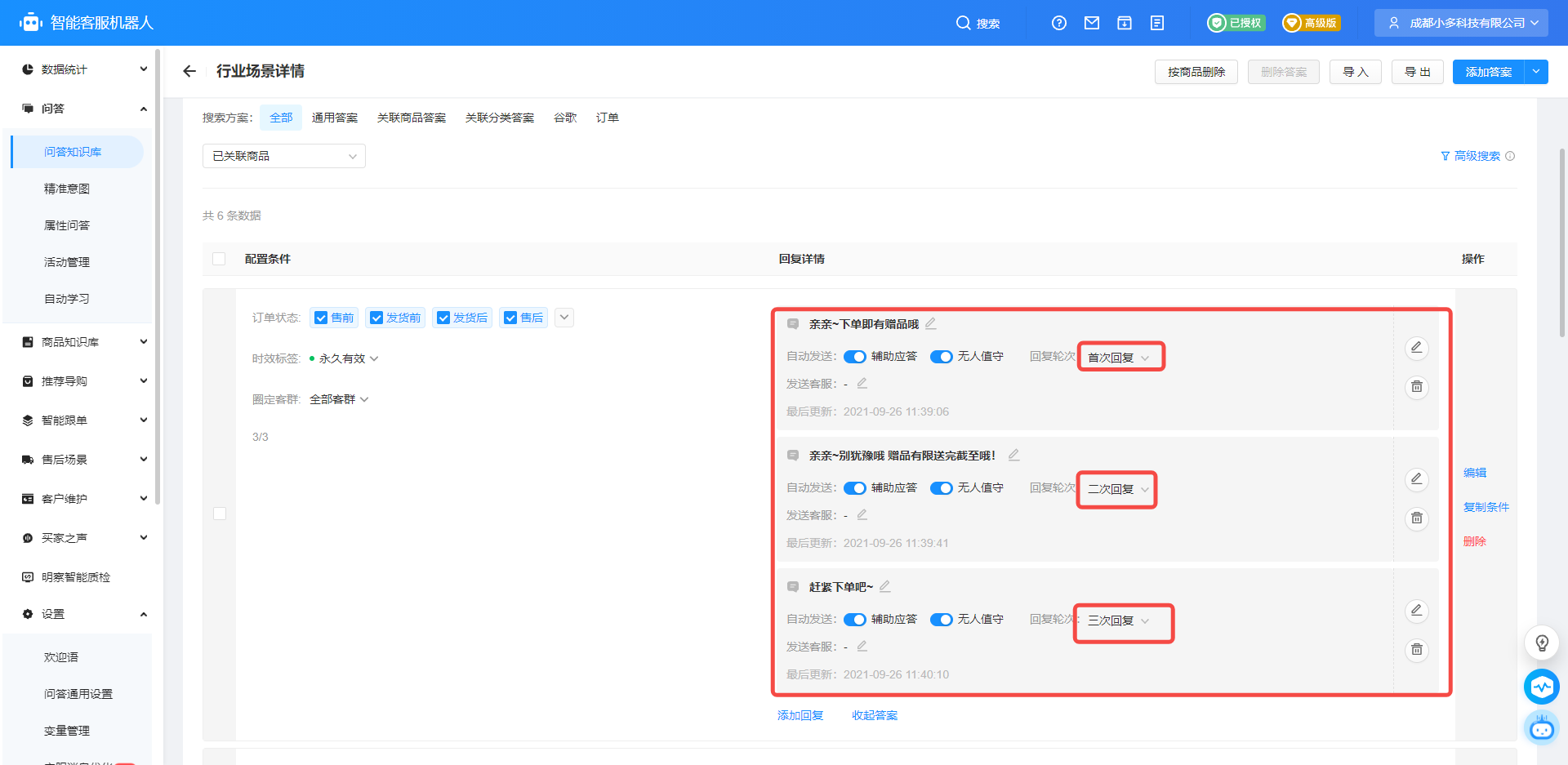This screenshot has height=765, width=1568.
Task: Toggle 辅助应答 switch for first reply
Action: 855,357
